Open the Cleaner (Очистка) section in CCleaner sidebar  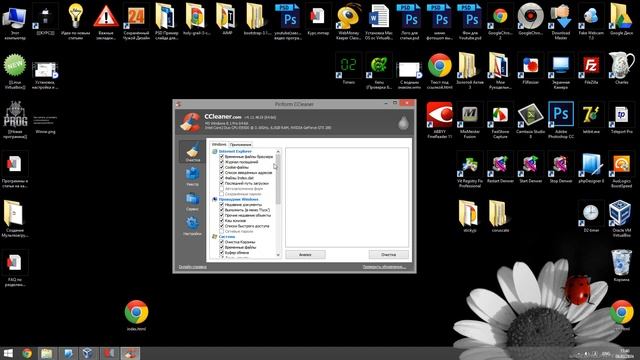pos(192,152)
